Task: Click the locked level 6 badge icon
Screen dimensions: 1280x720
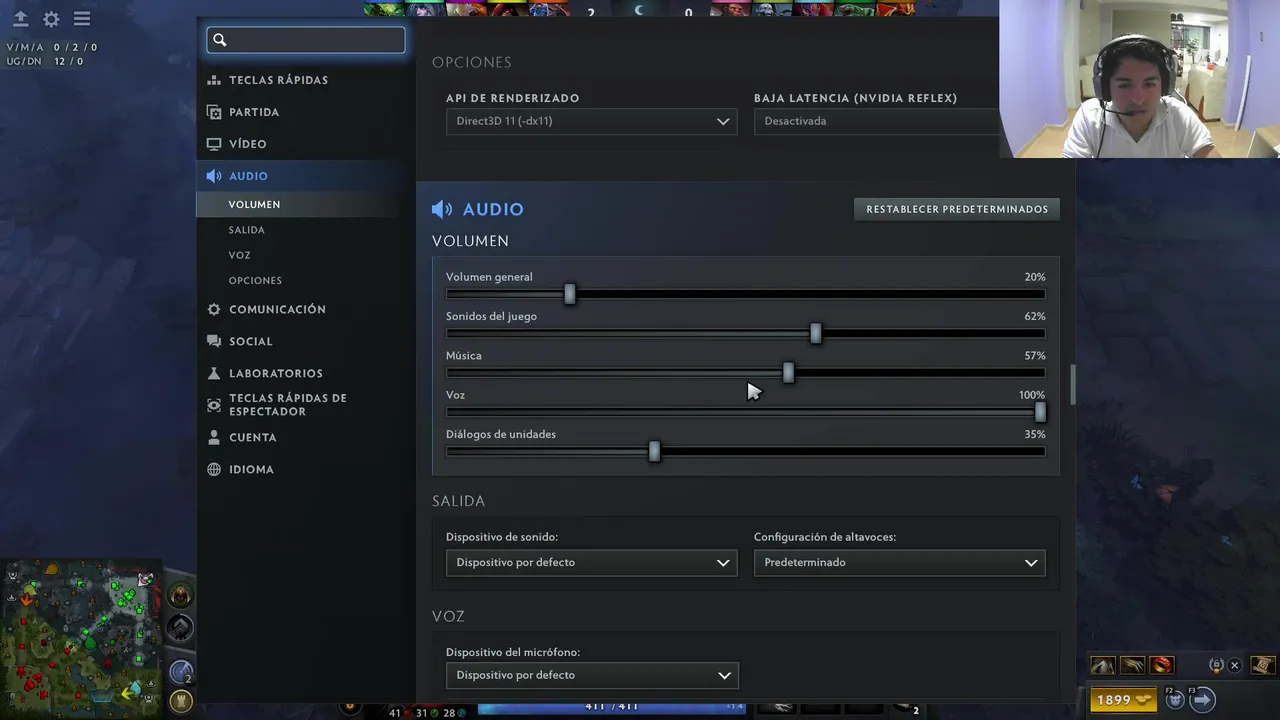Action: point(1216,665)
